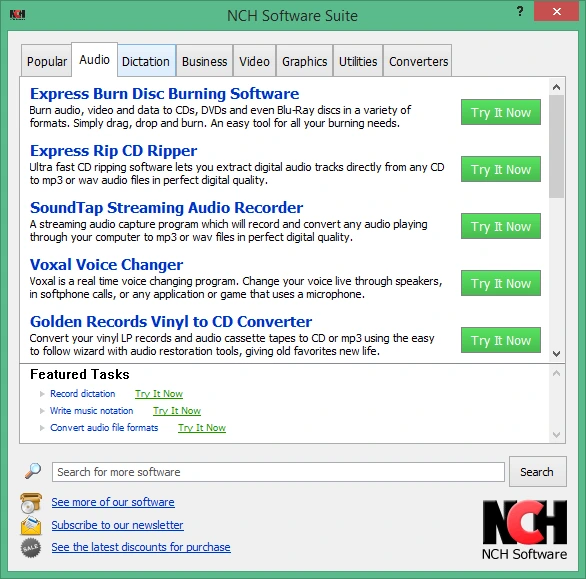The width and height of the screenshot is (586, 579).
Task: Click the arrow beside Write music notation
Action: click(x=42, y=411)
